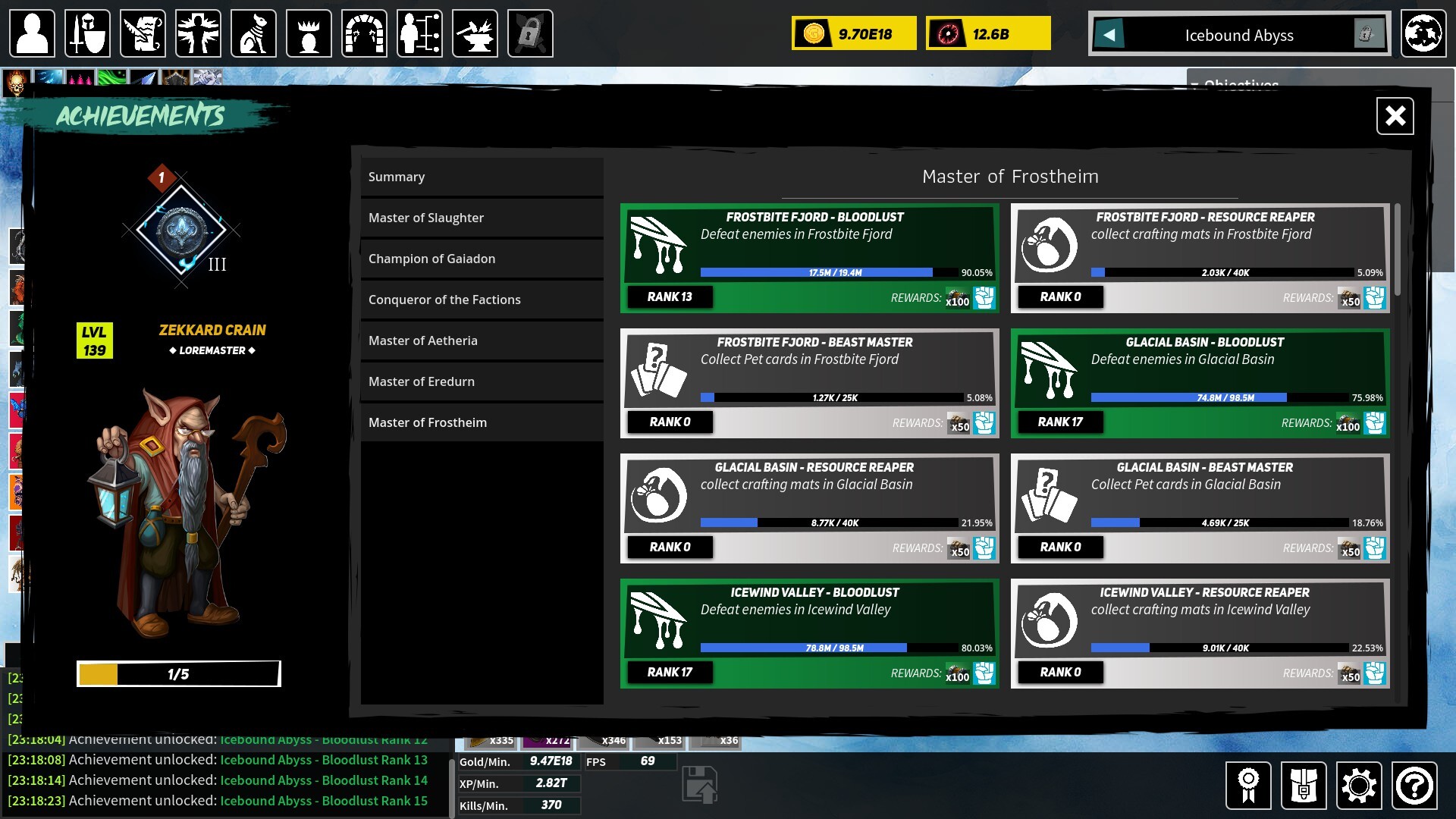Go to previous zone with left arrow
Image resolution: width=1456 pixels, height=819 pixels.
(x=1109, y=34)
